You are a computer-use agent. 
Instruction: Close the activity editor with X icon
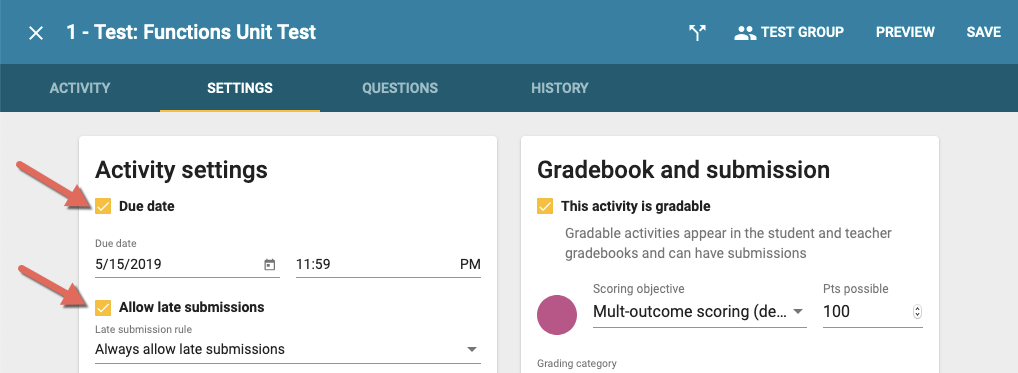[36, 33]
